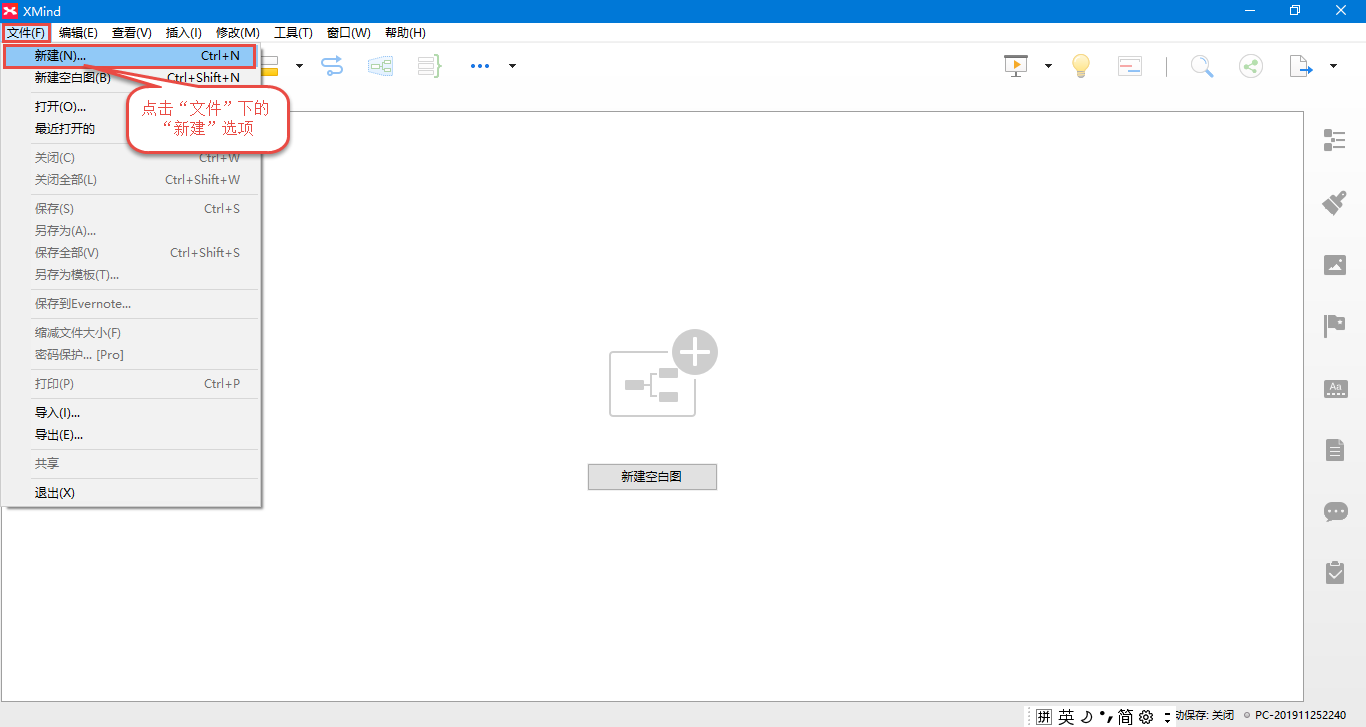Click the Boundary icon in toolbar
Image resolution: width=1366 pixels, height=727 pixels.
pyautogui.click(x=380, y=66)
